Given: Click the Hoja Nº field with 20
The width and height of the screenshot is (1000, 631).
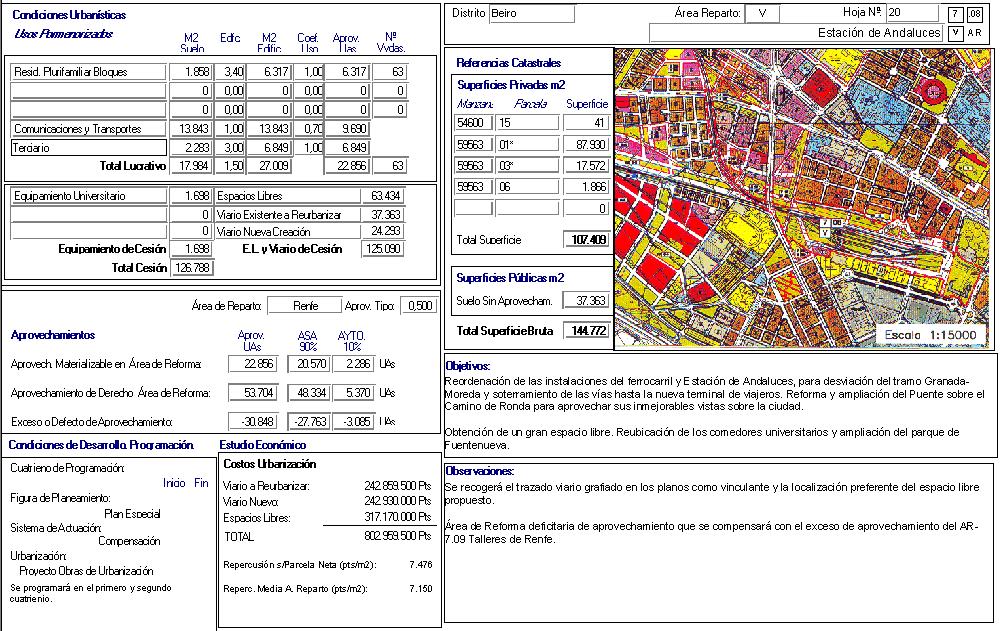Looking at the screenshot, I should [x=912, y=13].
